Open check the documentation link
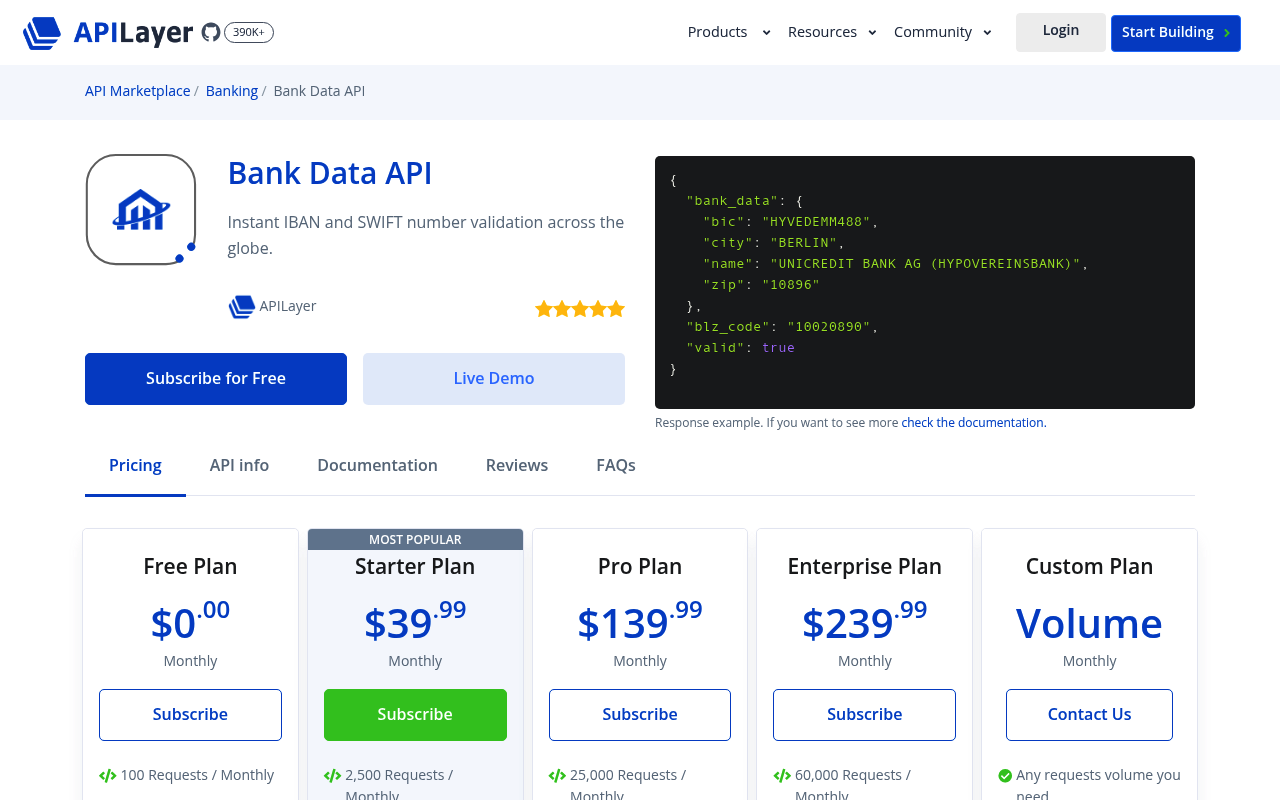 click(974, 423)
